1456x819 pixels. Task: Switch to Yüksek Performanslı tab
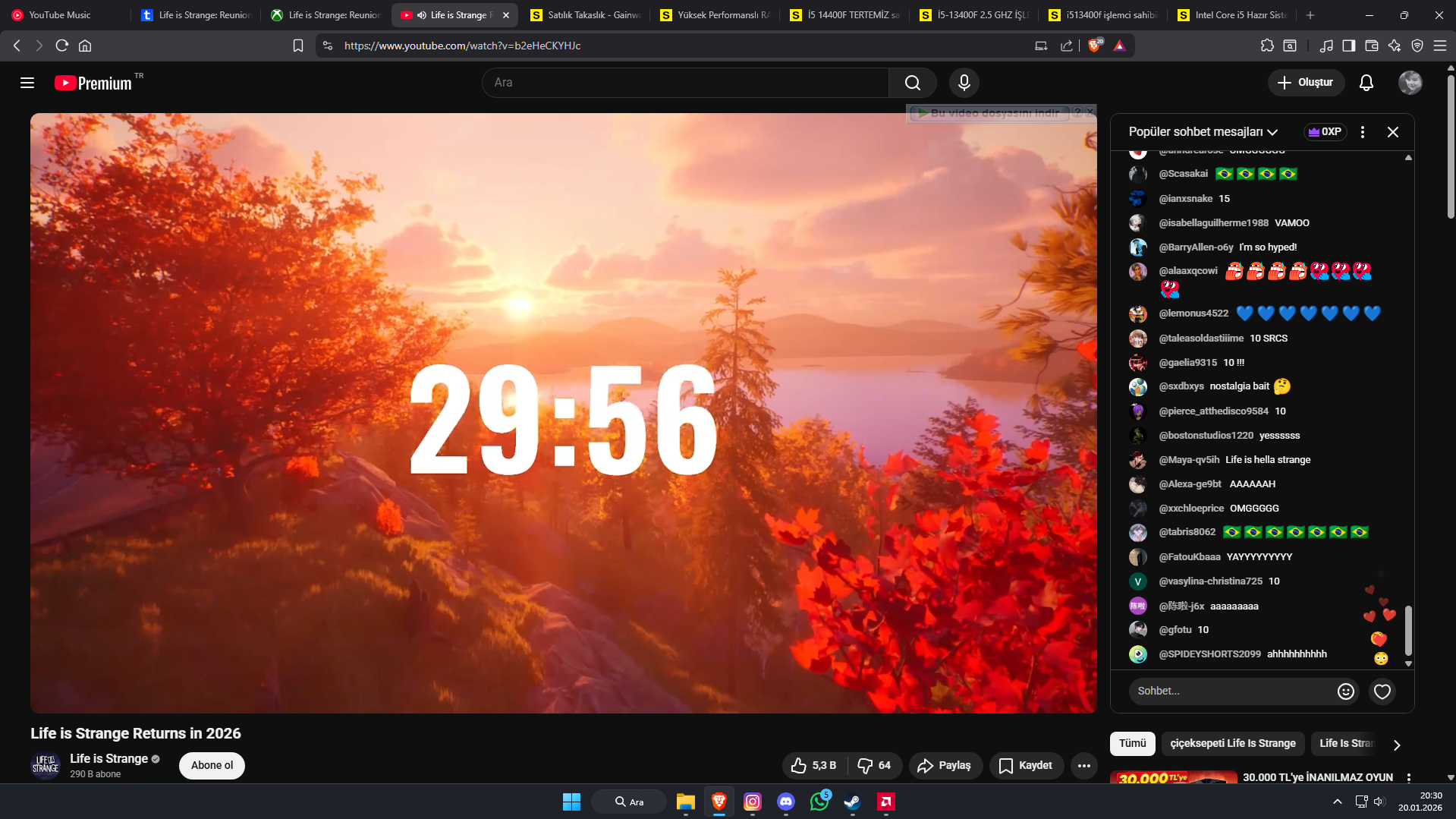(x=716, y=15)
